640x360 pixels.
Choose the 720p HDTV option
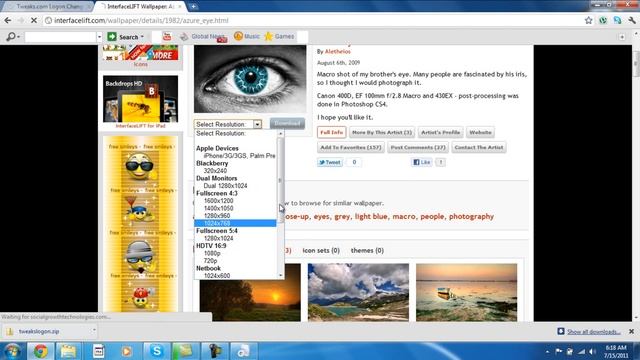(210, 261)
